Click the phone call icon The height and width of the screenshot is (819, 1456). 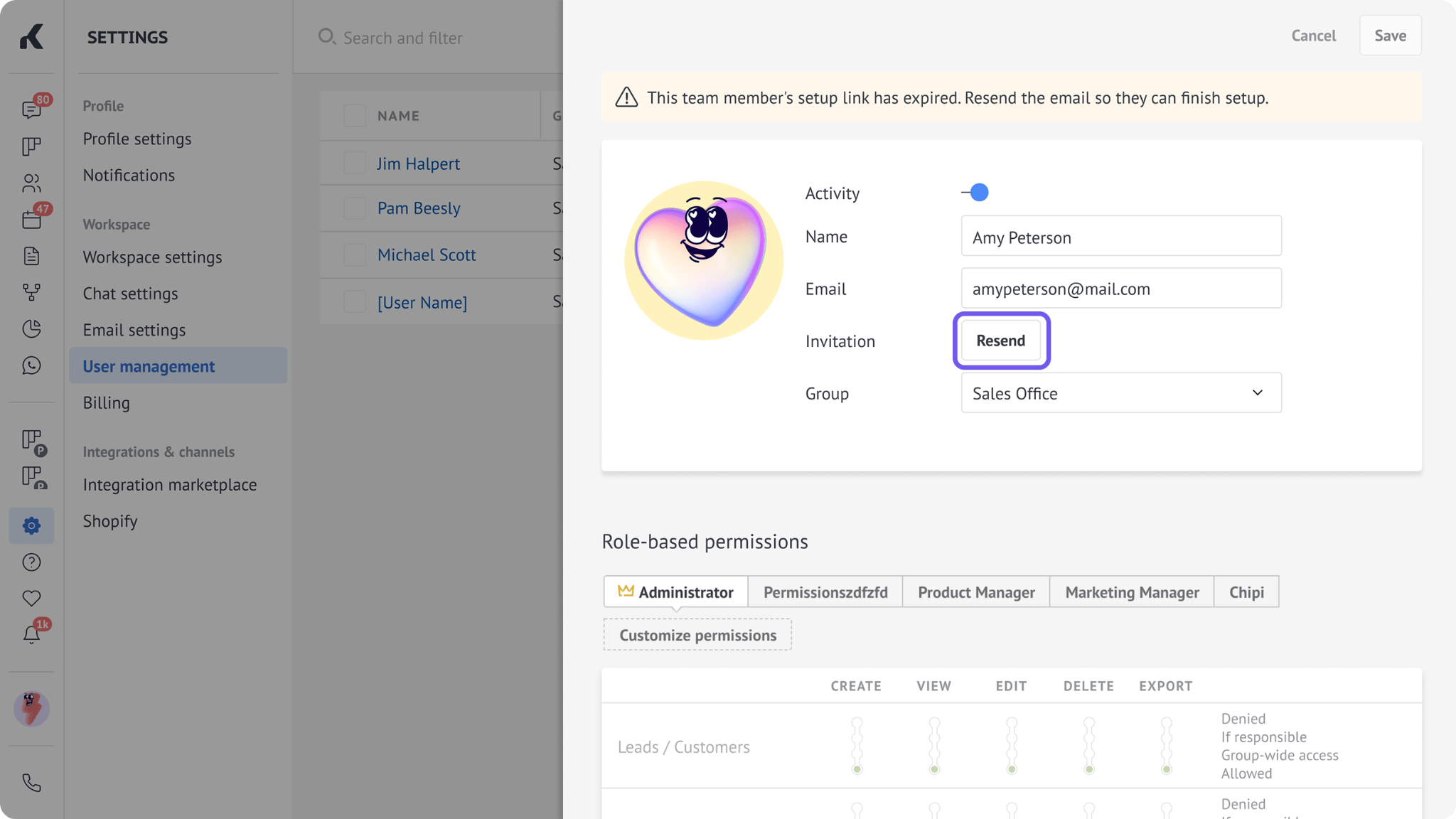click(31, 783)
